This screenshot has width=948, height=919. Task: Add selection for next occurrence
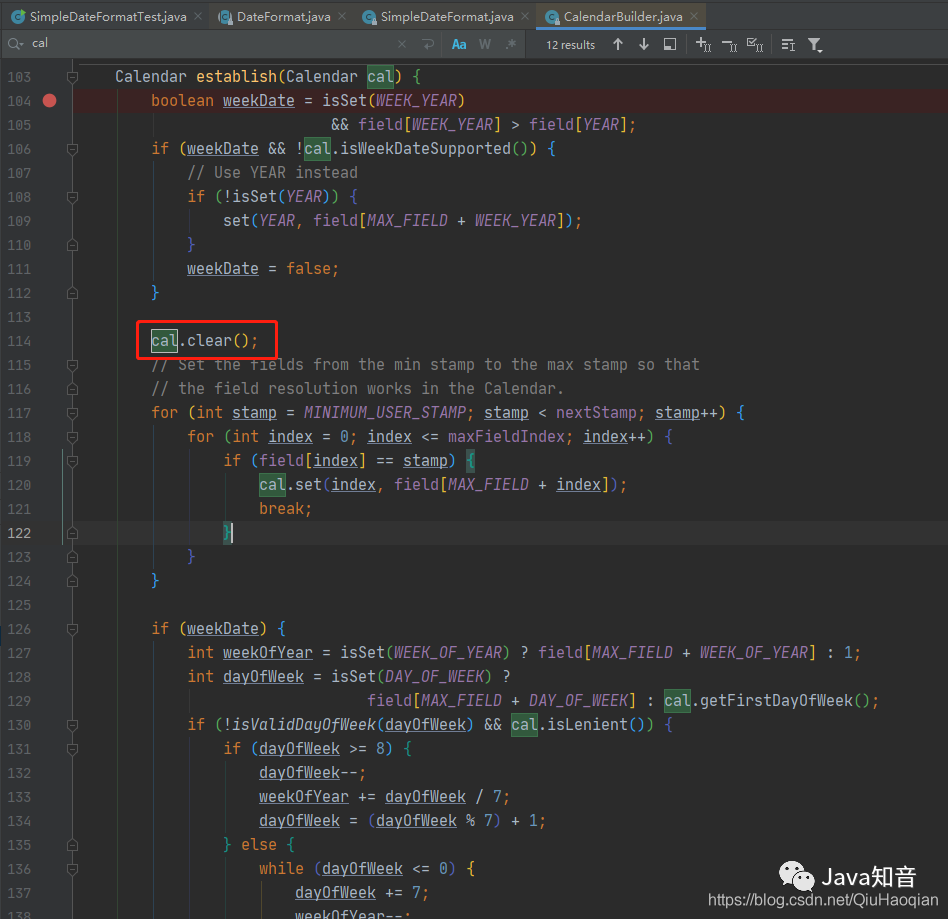703,44
